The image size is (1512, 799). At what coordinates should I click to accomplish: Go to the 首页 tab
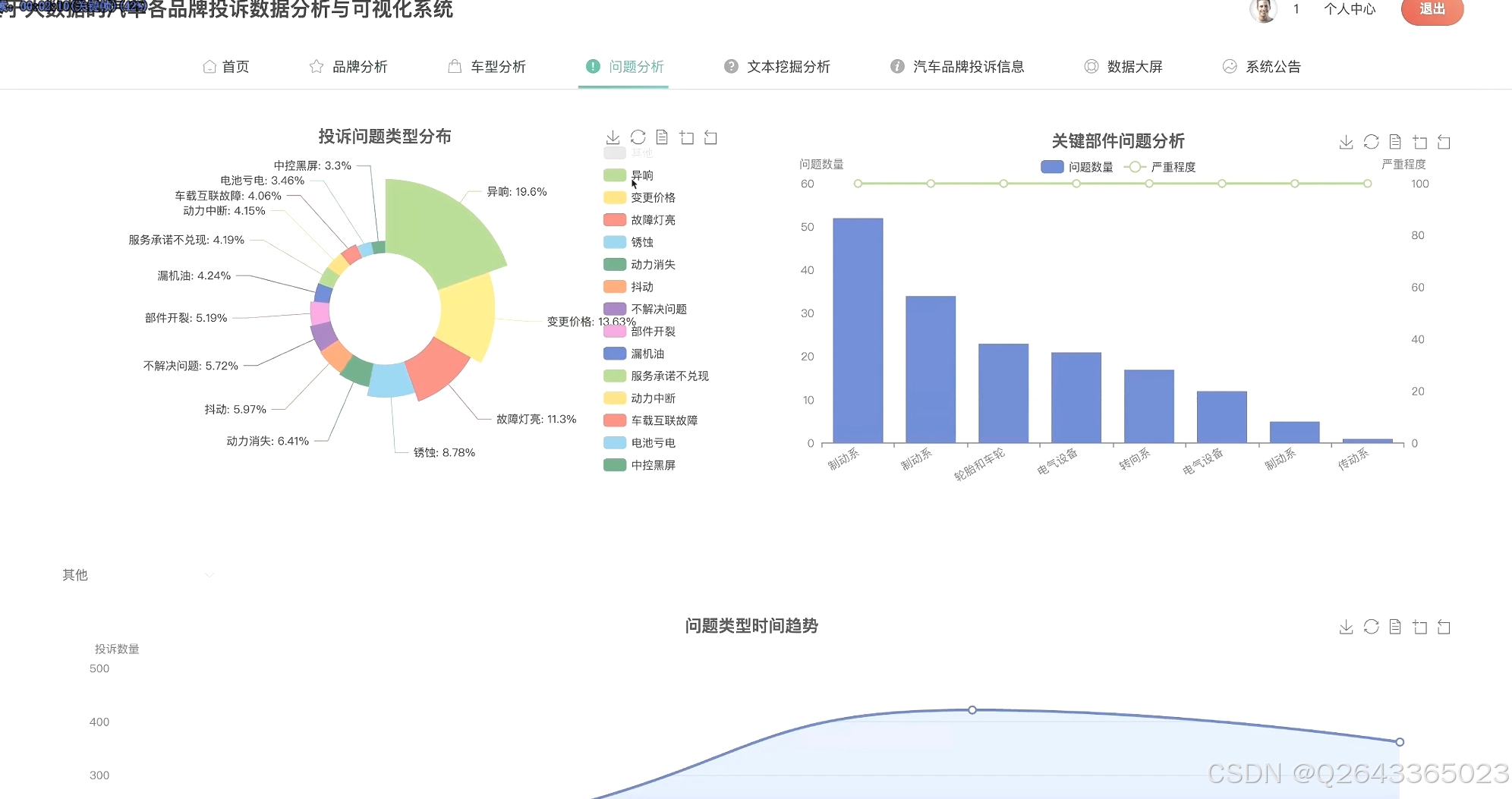pos(226,67)
